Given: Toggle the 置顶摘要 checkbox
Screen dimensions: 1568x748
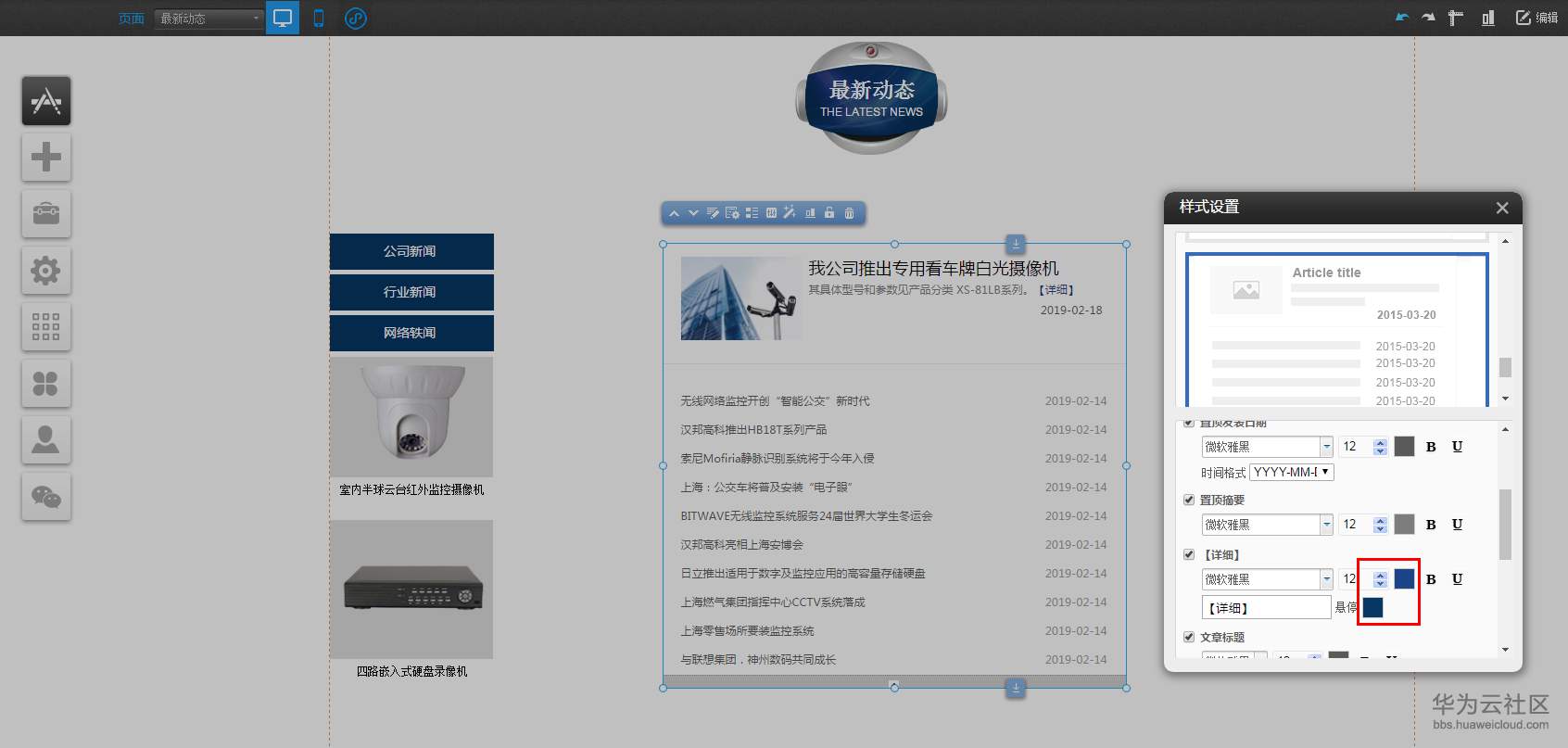Looking at the screenshot, I should [x=1189, y=500].
